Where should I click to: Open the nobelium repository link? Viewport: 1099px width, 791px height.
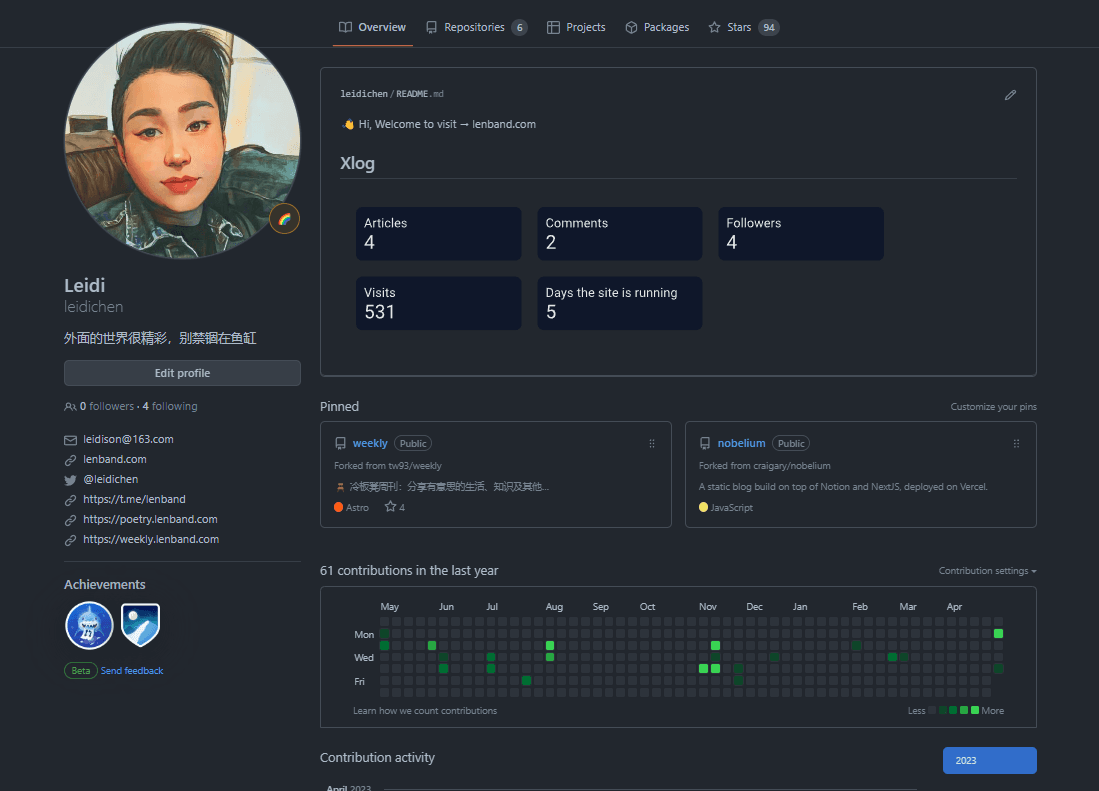point(741,443)
